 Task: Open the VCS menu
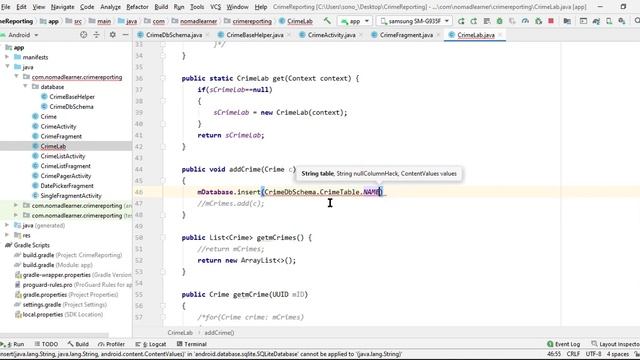pos(215,7)
